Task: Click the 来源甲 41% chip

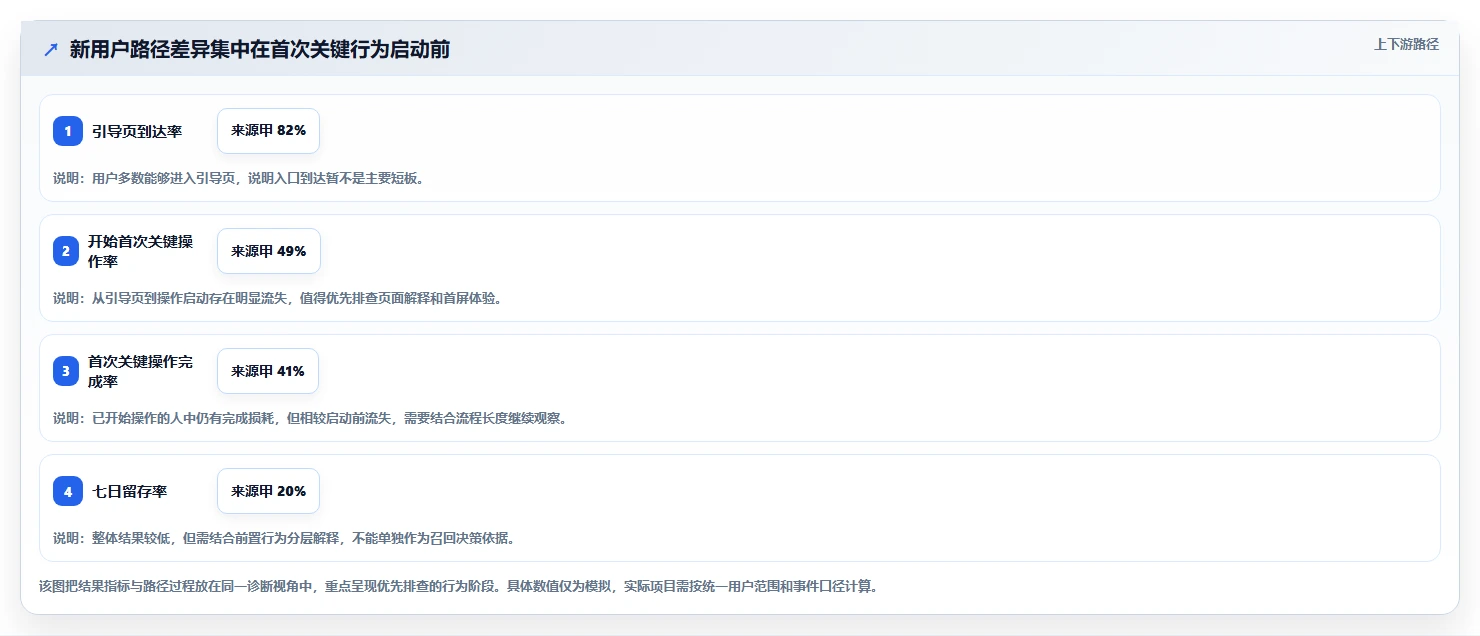Action: coord(268,371)
